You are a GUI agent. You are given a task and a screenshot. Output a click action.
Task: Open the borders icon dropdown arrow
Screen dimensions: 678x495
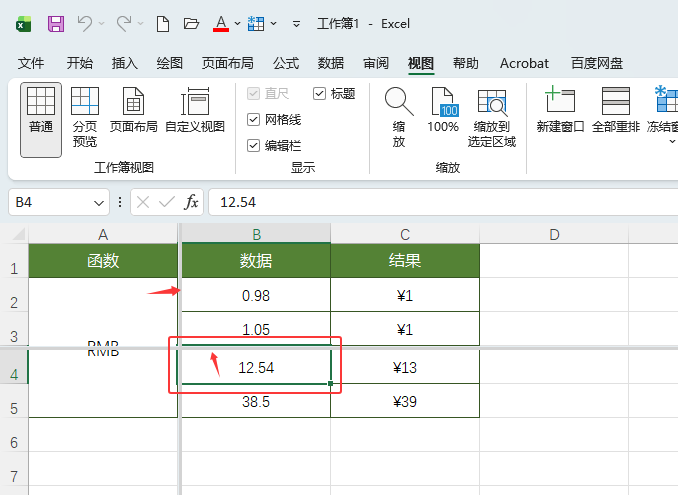pyautogui.click(x=274, y=24)
